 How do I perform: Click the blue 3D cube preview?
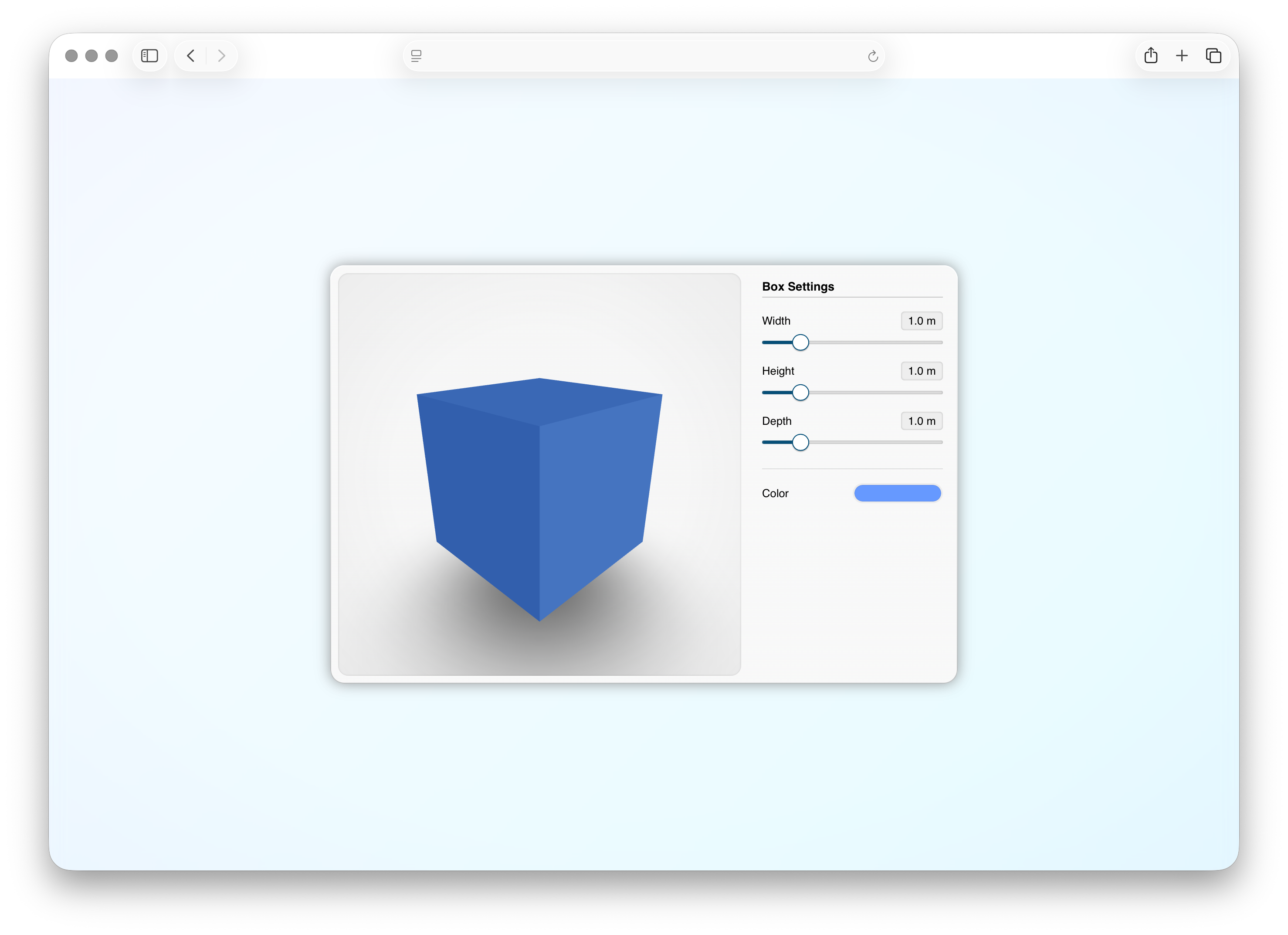(x=539, y=499)
